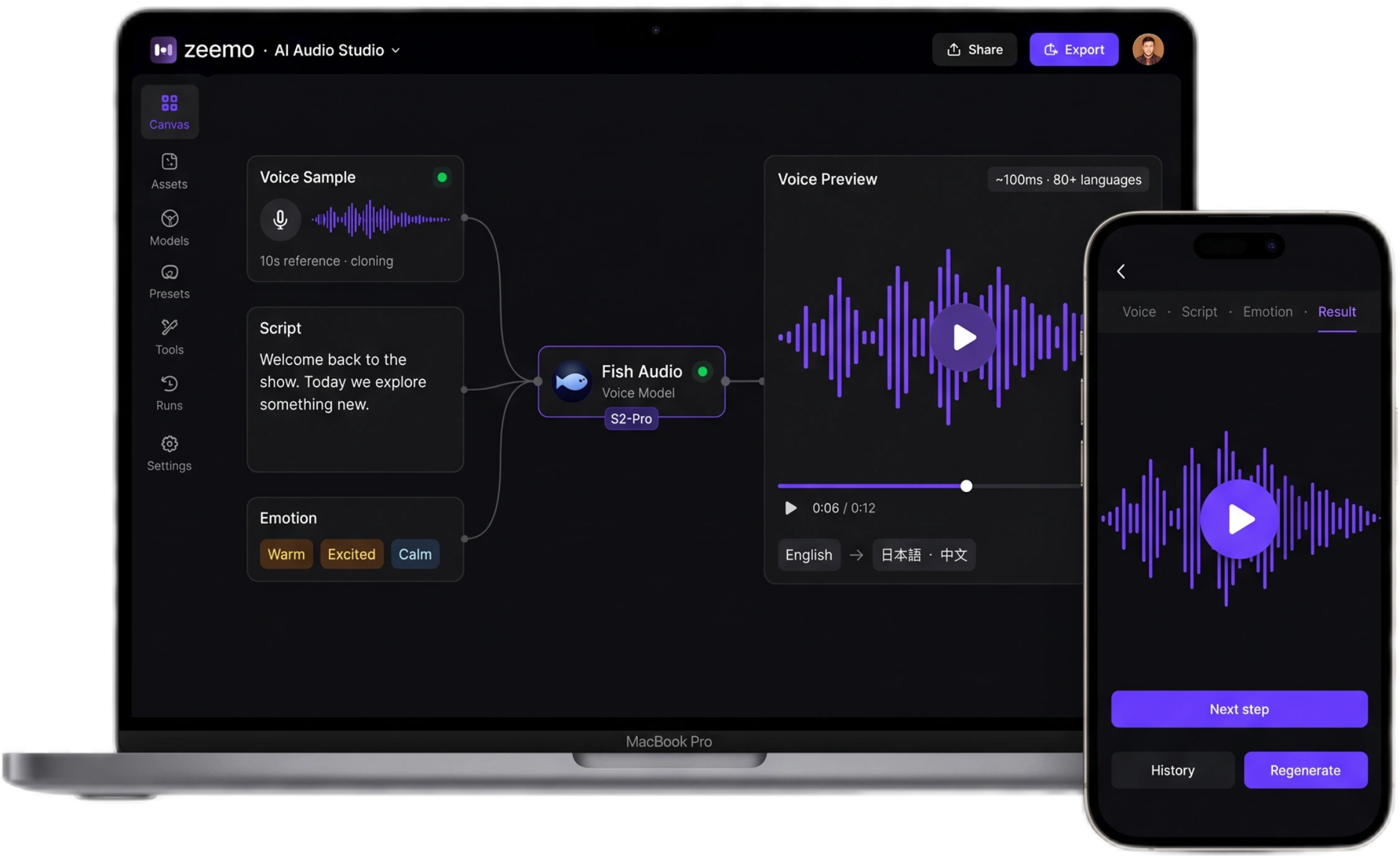The height and width of the screenshot is (856, 1400).
Task: Switch to the Result tab on phone
Action: pos(1337,312)
